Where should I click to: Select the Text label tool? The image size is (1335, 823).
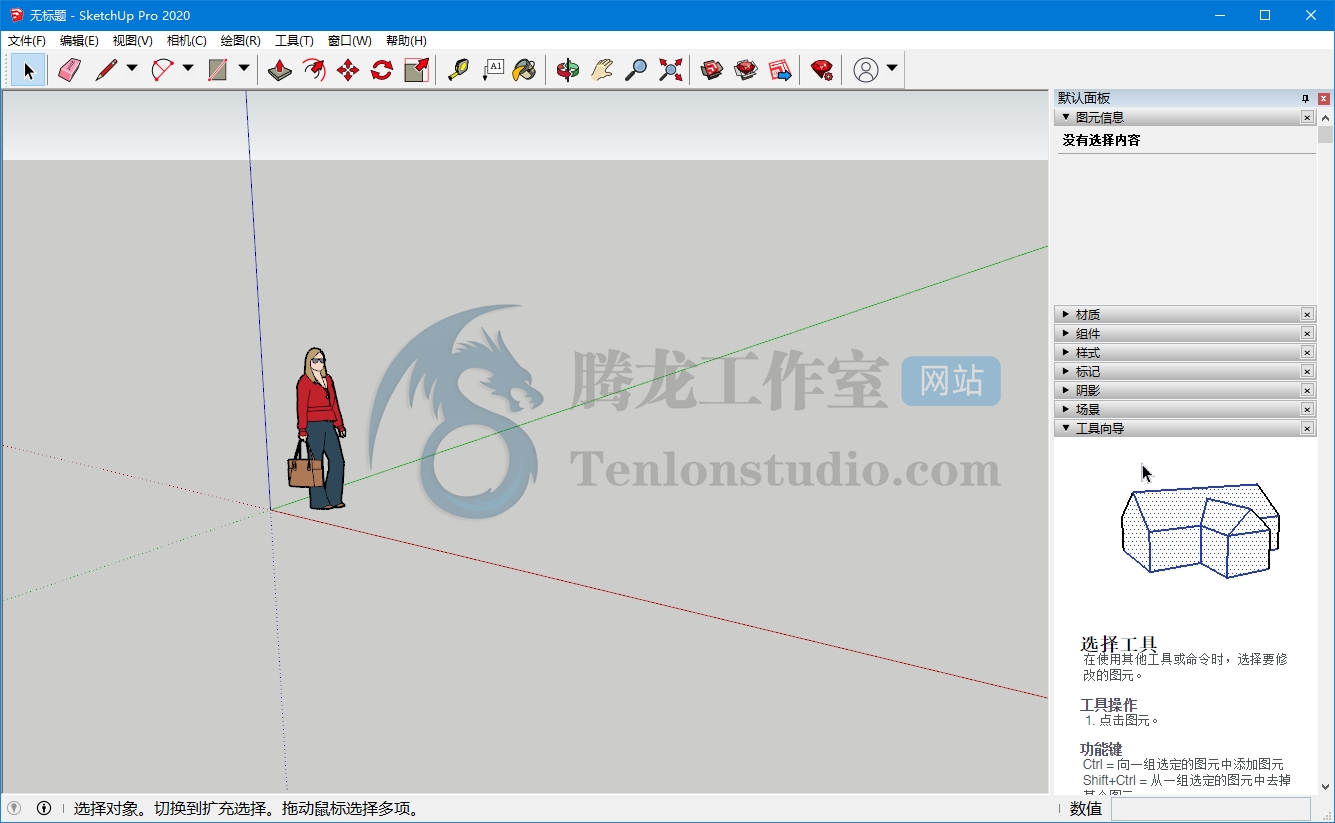(492, 70)
